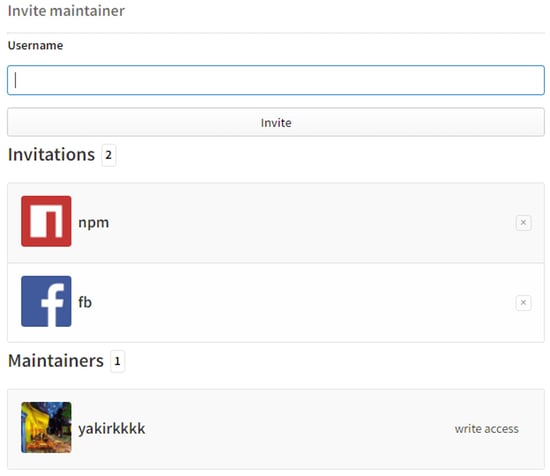Open the blue Facebook logo avatar
Screen dimensions: 550x476
(46, 301)
